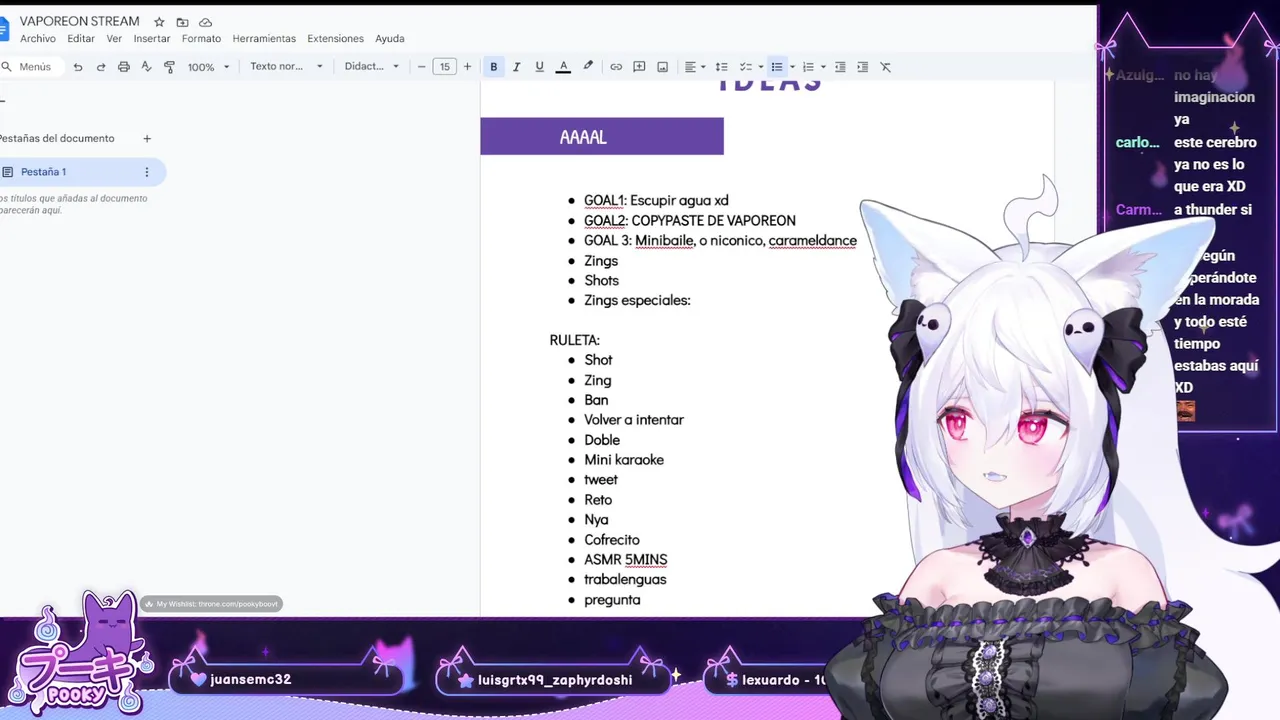Toggle the numbered list
The width and height of the screenshot is (1280, 720).
point(808,67)
